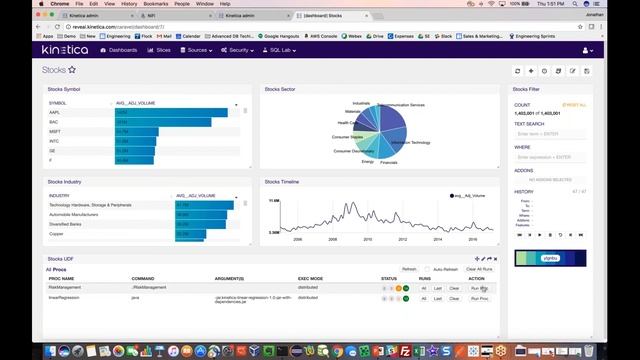Click the save dashboard disk icon
640x360 pixels.
click(x=587, y=71)
